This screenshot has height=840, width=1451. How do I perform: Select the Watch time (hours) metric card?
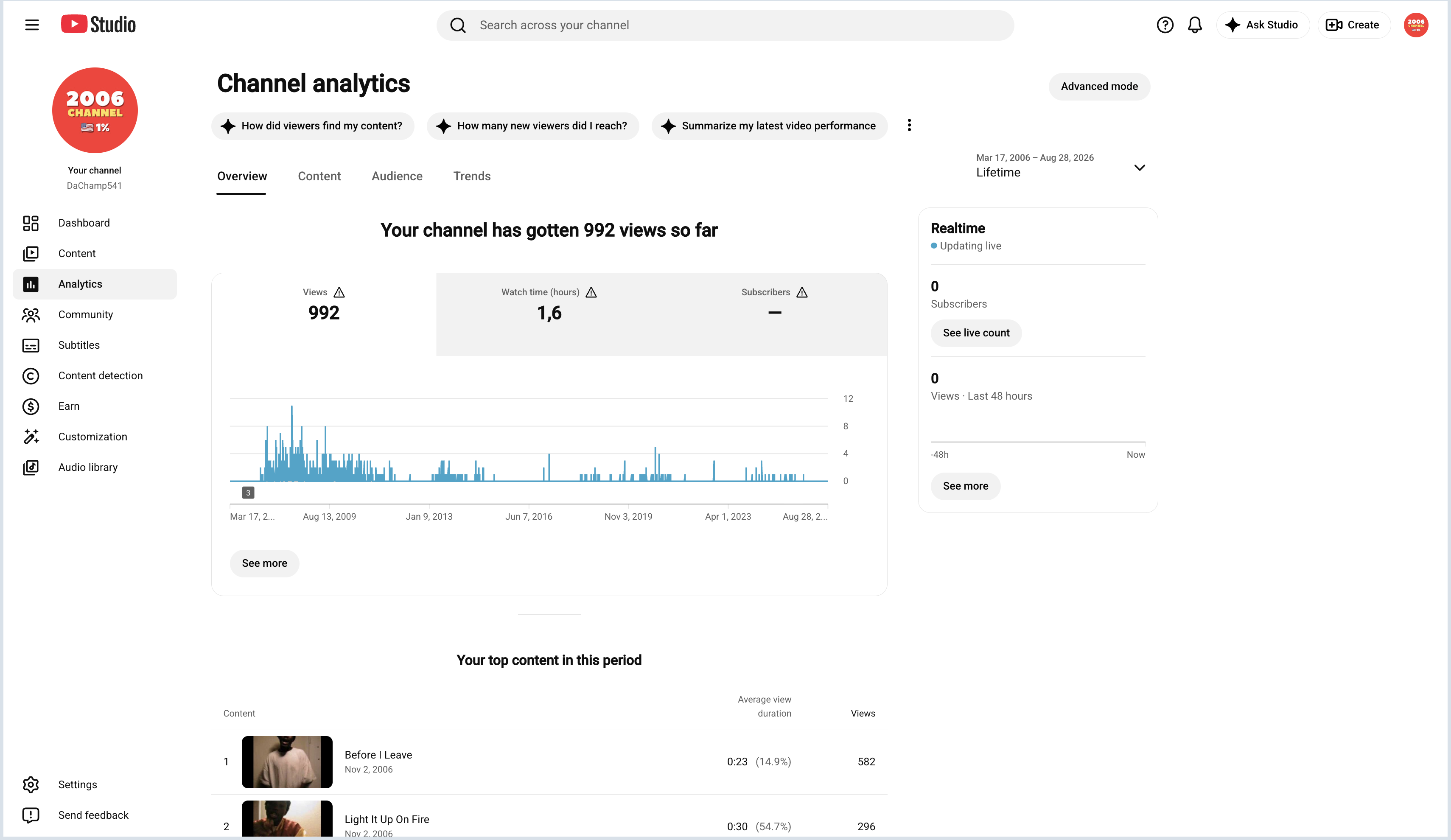(x=549, y=314)
